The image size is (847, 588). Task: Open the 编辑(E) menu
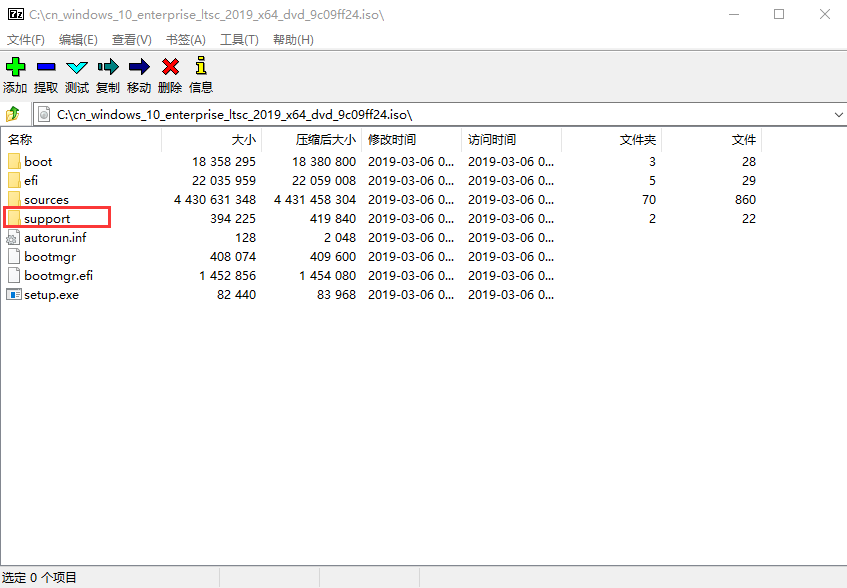coord(78,39)
